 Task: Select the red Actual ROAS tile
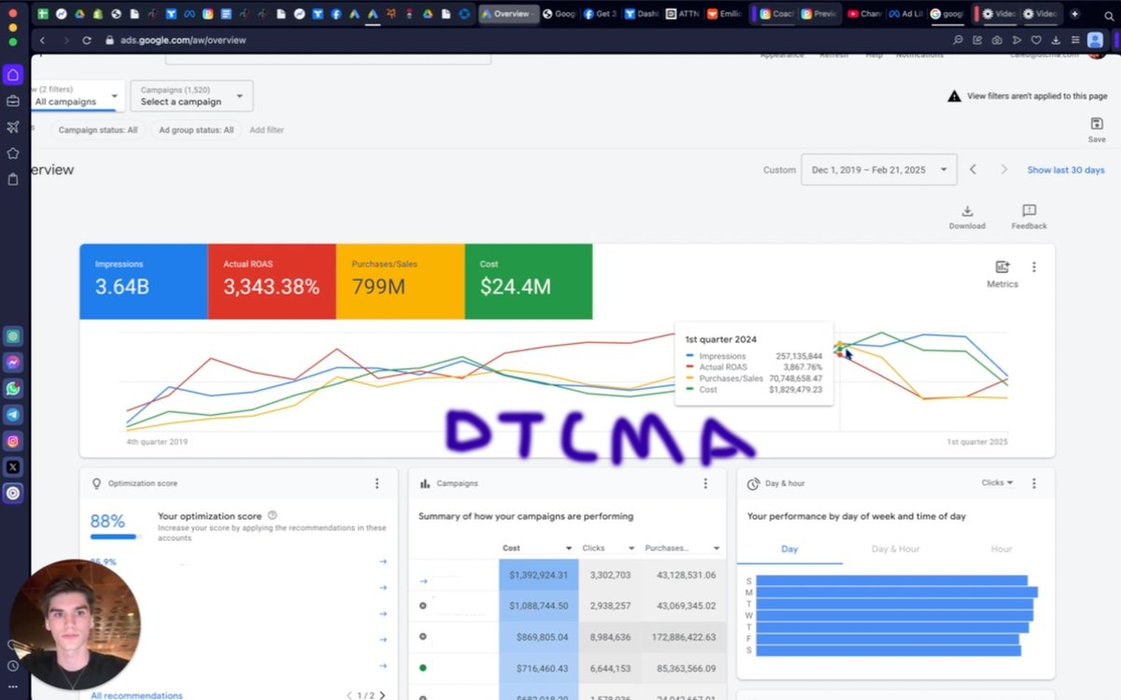pyautogui.click(x=271, y=281)
